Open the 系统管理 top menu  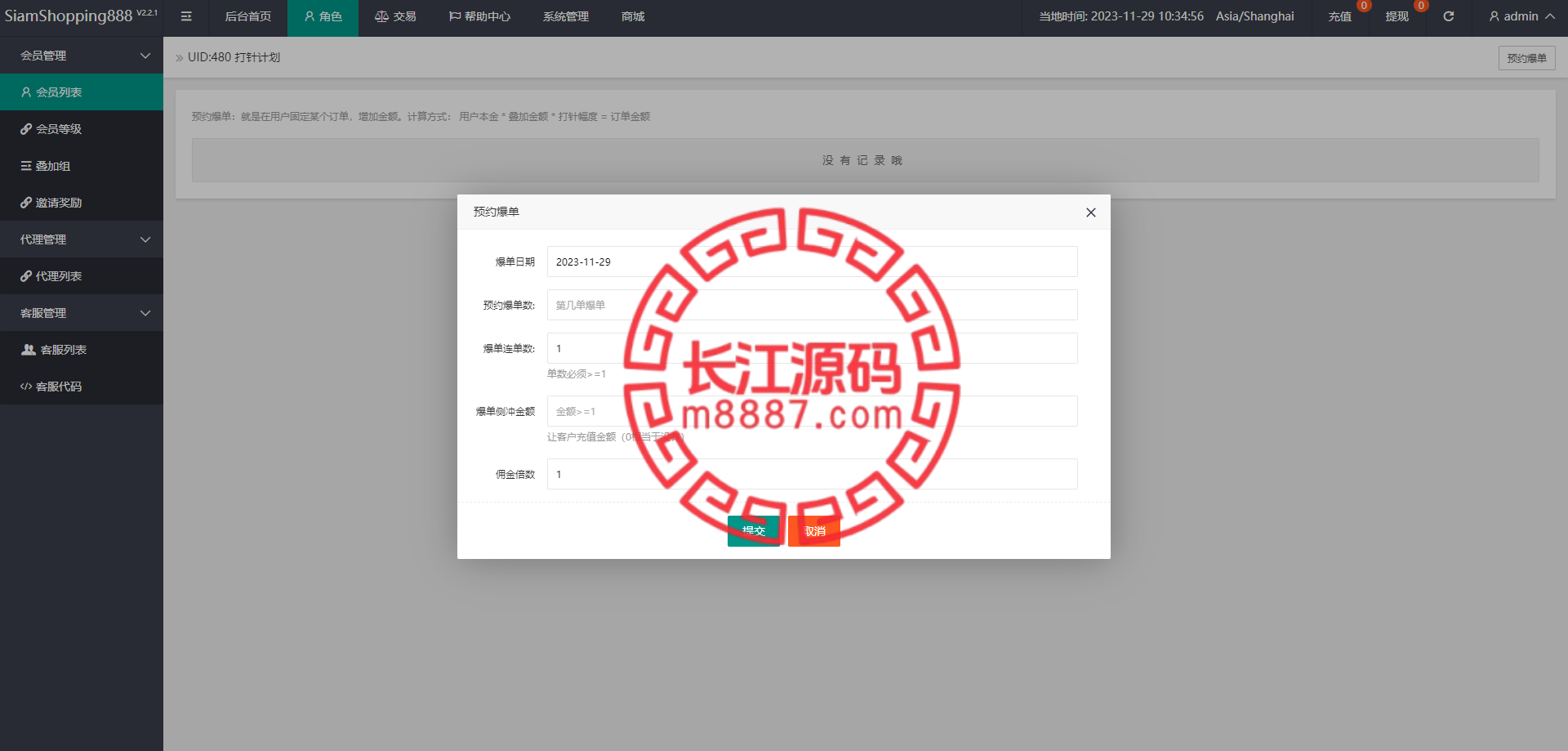pos(566,16)
